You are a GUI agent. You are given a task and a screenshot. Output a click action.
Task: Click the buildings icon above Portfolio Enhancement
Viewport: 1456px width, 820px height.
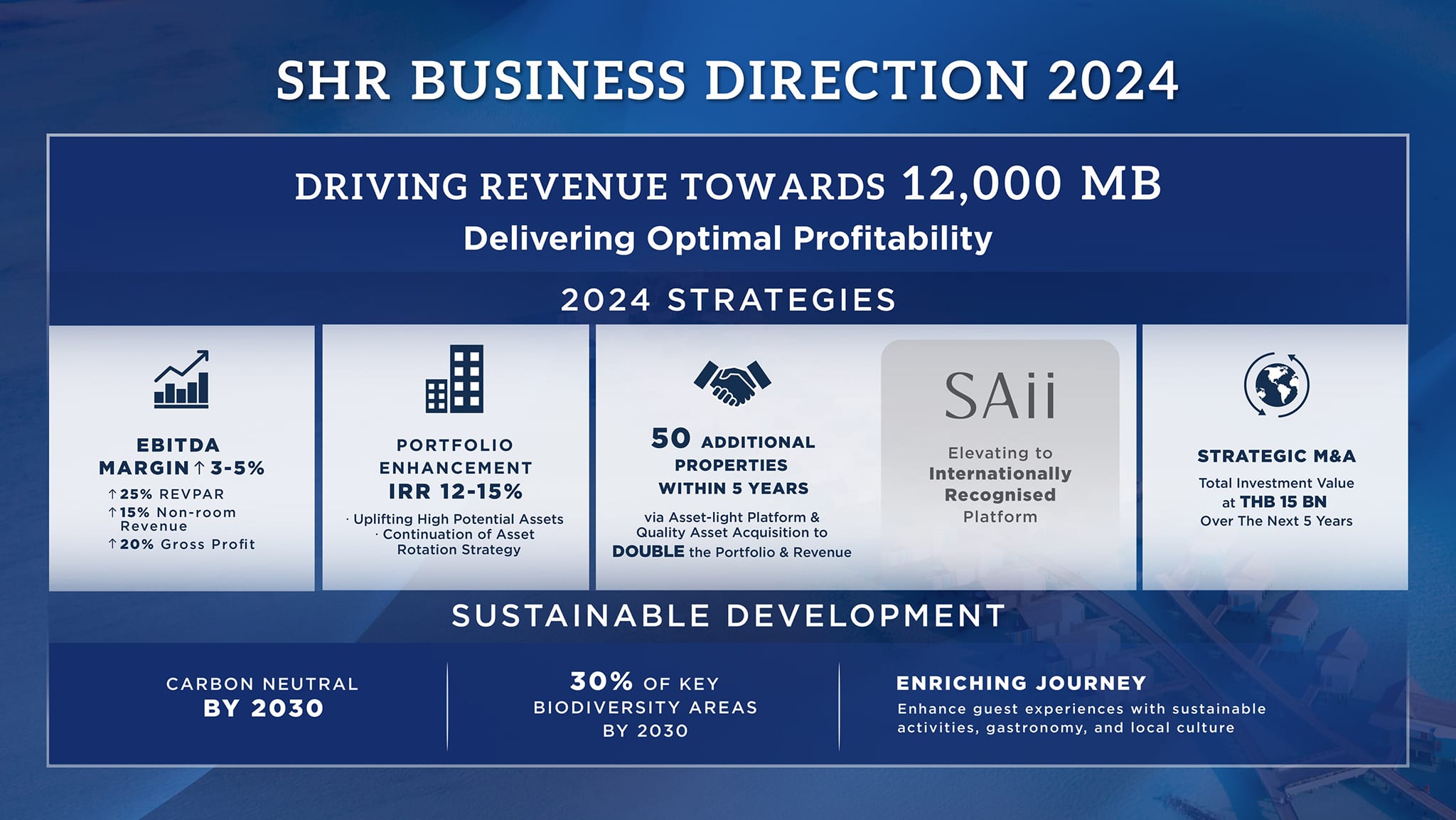(x=455, y=379)
